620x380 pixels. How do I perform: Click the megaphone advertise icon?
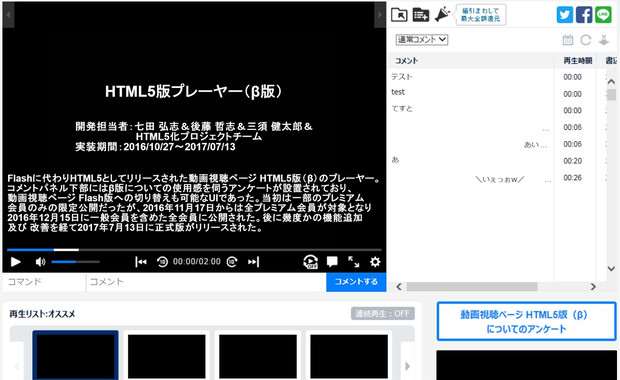[x=442, y=15]
